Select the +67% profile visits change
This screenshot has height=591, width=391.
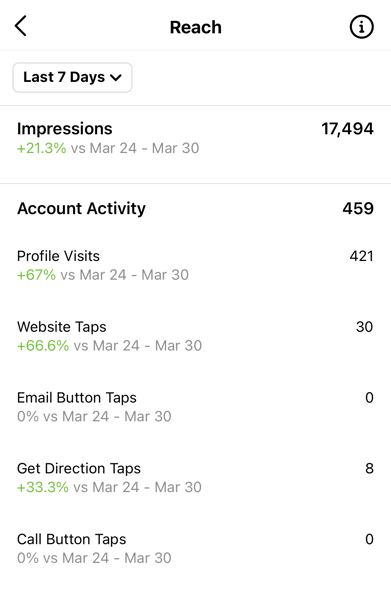pos(37,275)
